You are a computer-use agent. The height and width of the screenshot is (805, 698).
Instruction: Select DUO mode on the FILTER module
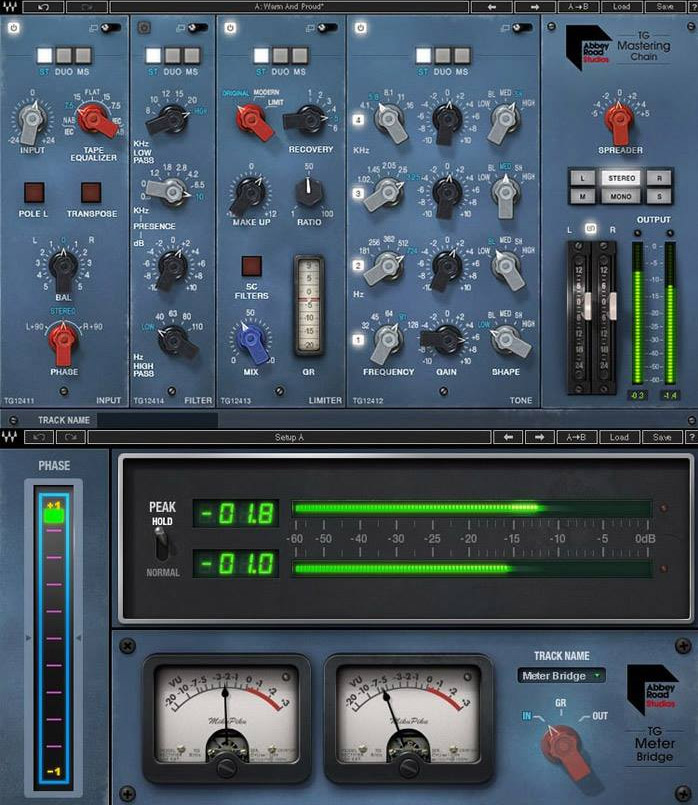coord(172,55)
